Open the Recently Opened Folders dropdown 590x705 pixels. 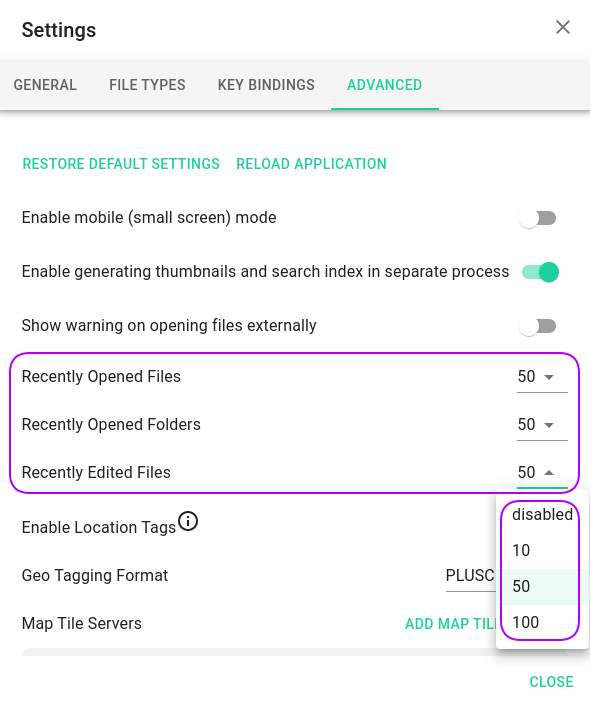[542, 425]
